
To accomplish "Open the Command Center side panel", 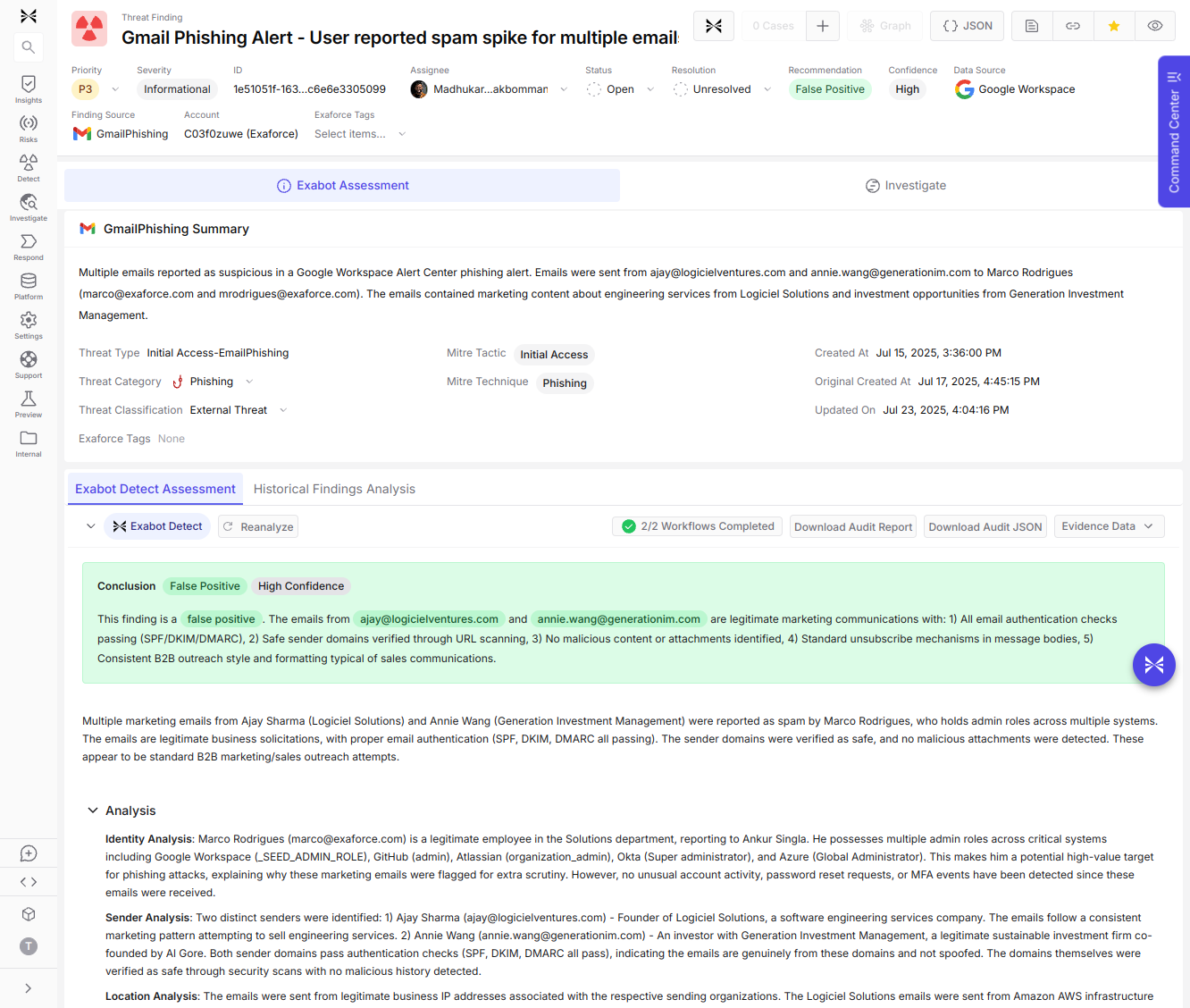I will (x=1174, y=132).
